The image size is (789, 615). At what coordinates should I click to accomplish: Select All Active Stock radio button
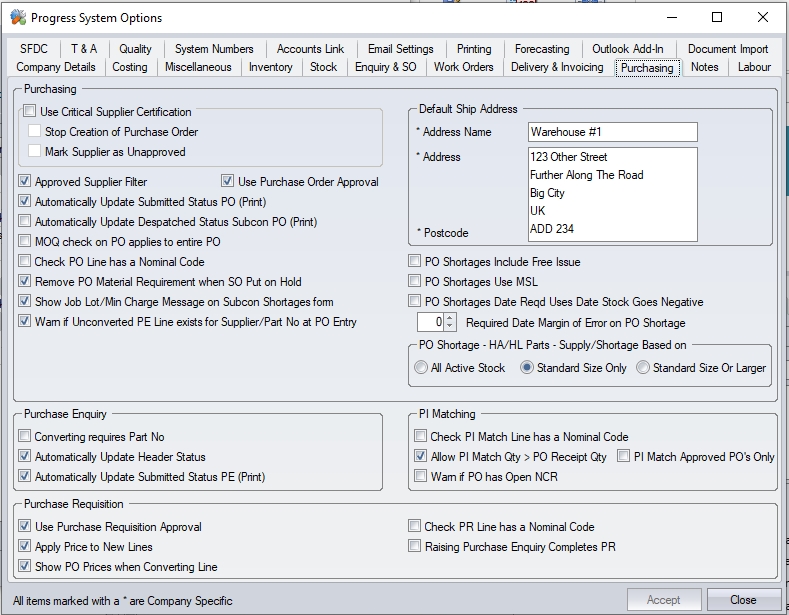tap(421, 368)
